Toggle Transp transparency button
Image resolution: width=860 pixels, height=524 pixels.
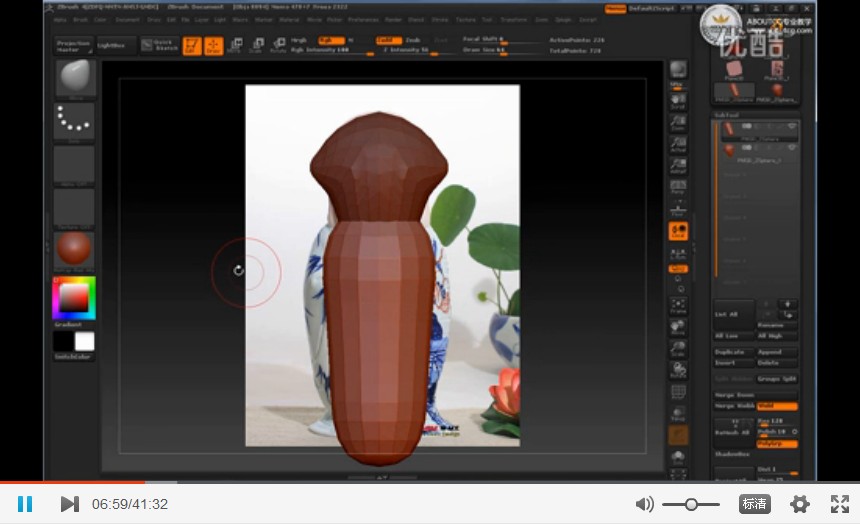[x=678, y=414]
